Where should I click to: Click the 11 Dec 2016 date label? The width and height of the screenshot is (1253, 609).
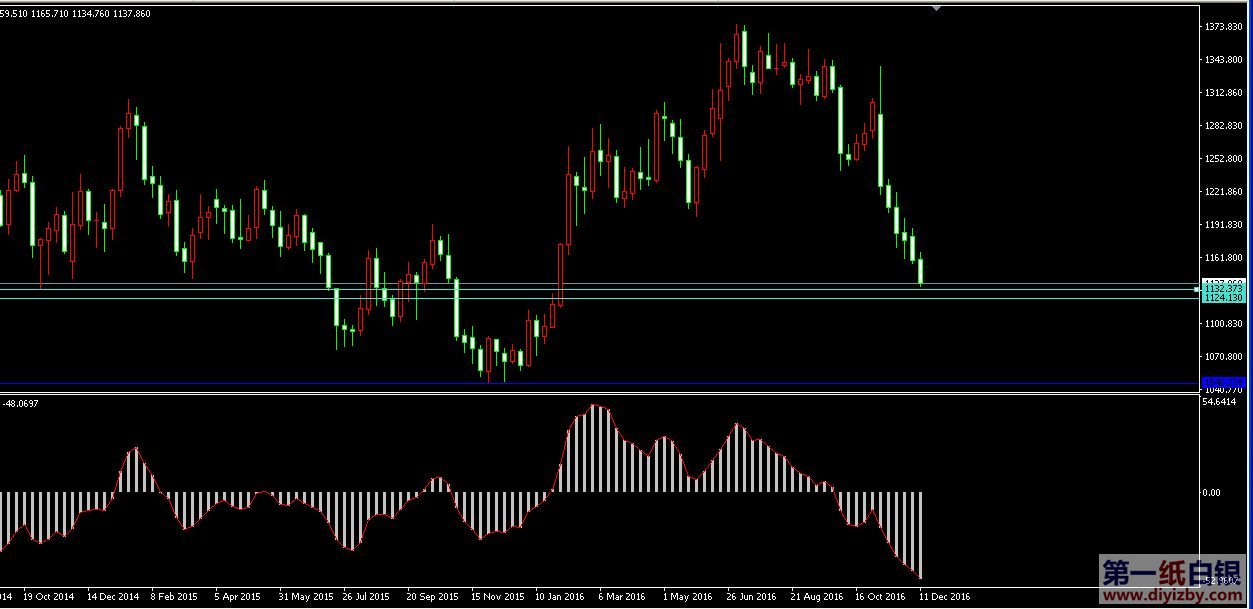945,597
